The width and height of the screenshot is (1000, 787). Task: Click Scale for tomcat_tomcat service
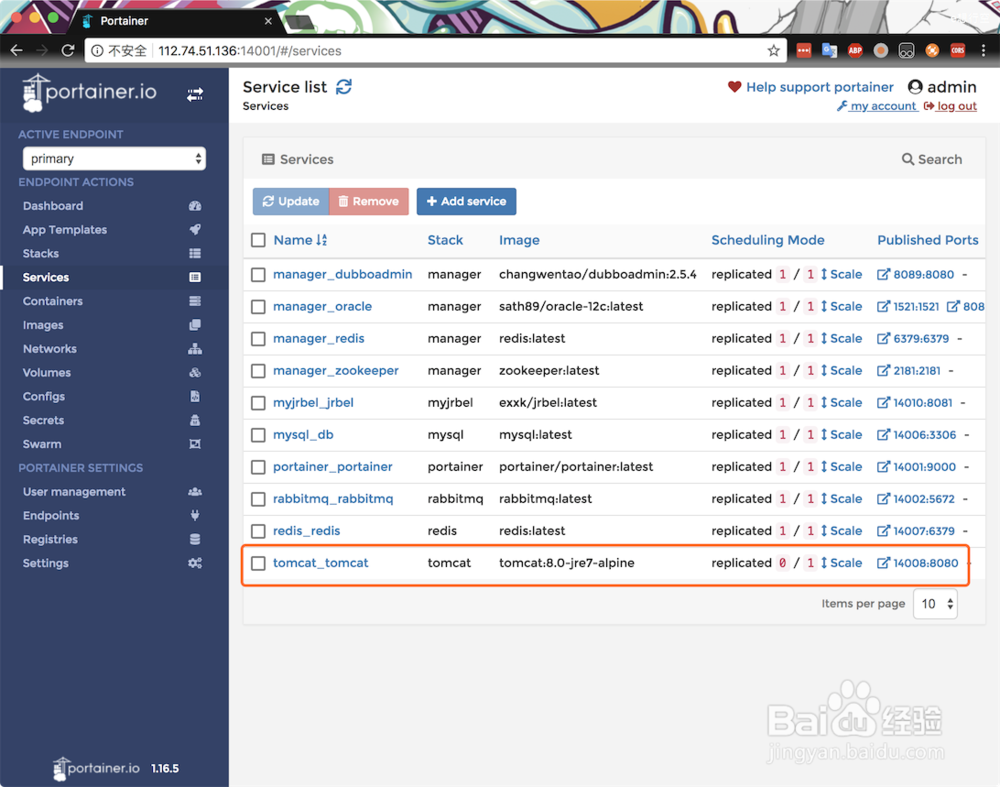pos(841,563)
